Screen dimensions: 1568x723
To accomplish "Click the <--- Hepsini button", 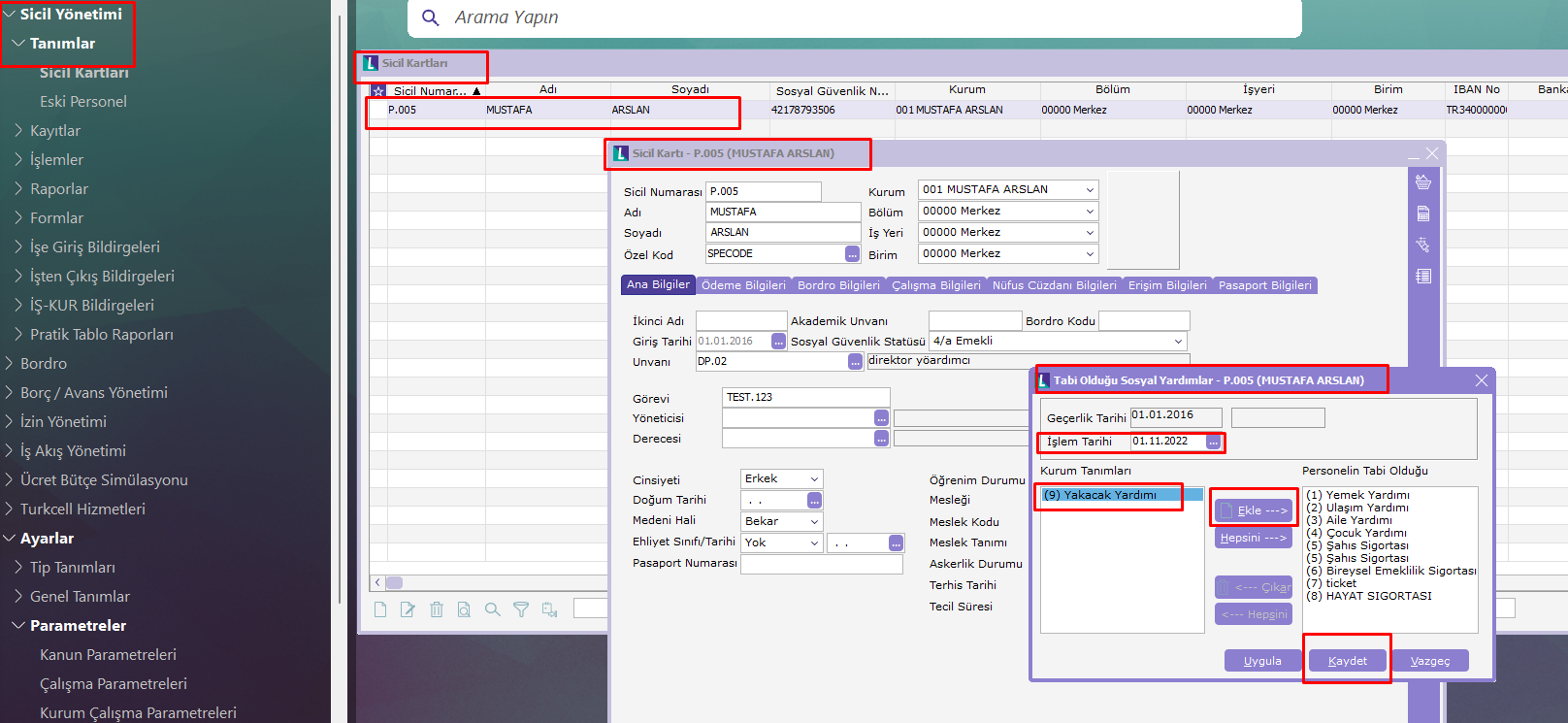I will (x=1254, y=614).
